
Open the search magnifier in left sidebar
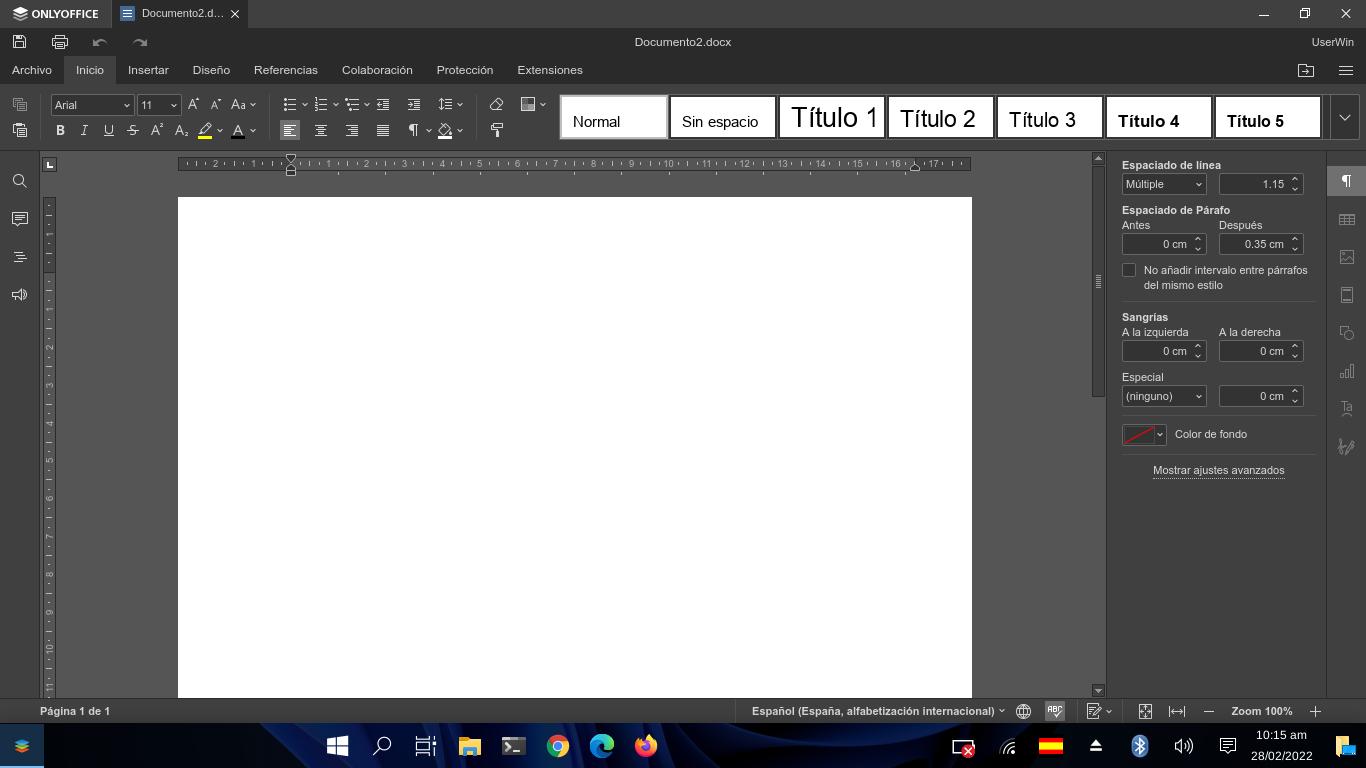(19, 181)
